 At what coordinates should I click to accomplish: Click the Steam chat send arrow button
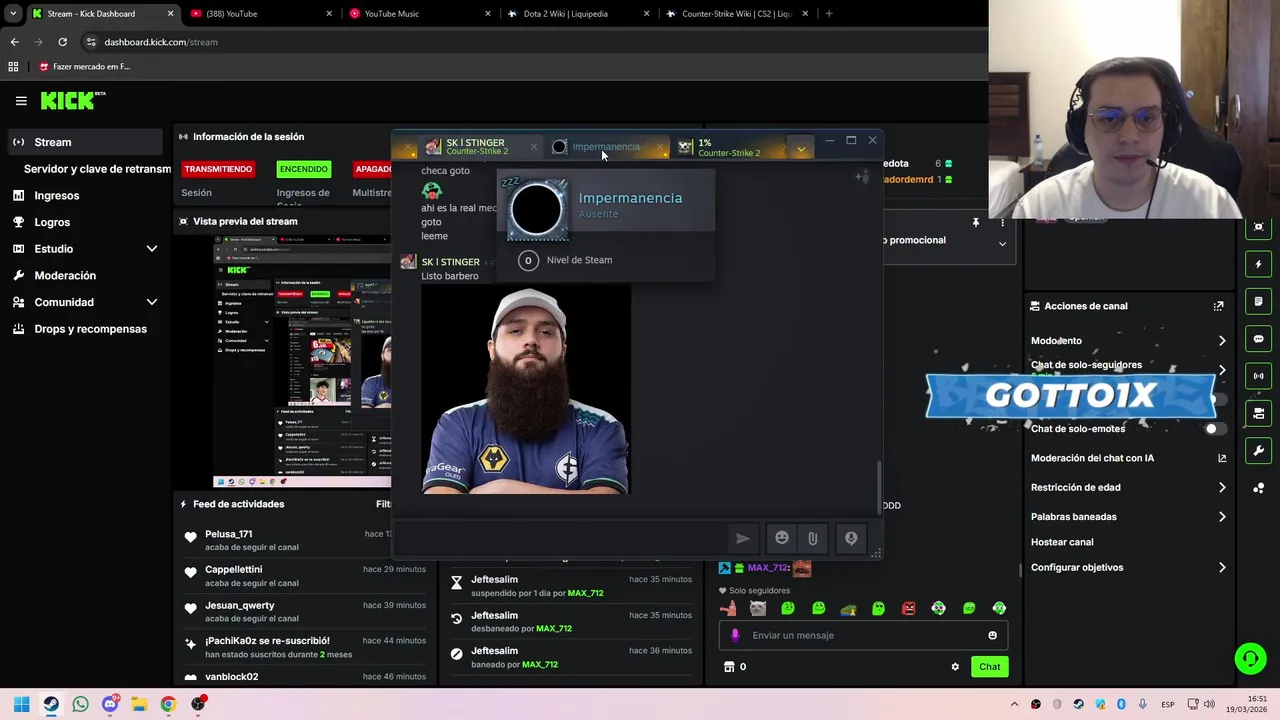click(x=743, y=538)
